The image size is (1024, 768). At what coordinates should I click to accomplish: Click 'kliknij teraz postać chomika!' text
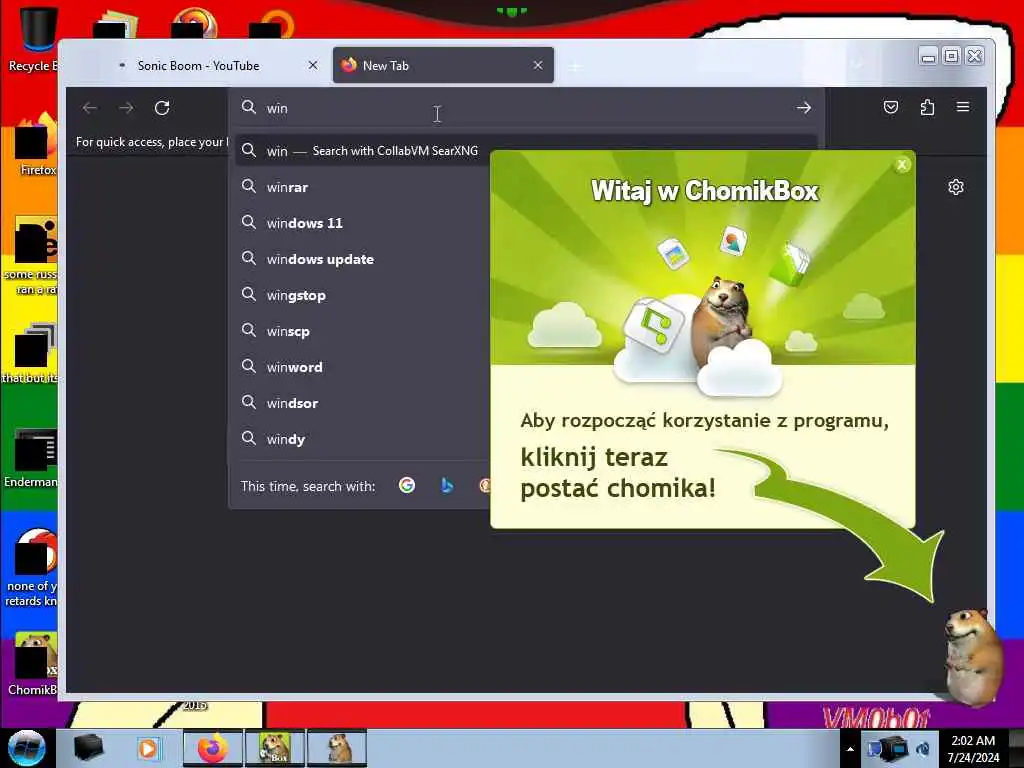point(618,473)
